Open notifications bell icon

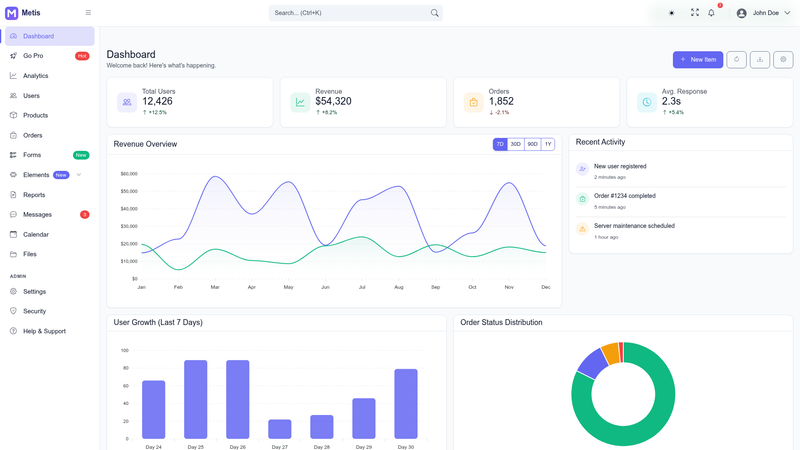coord(711,13)
